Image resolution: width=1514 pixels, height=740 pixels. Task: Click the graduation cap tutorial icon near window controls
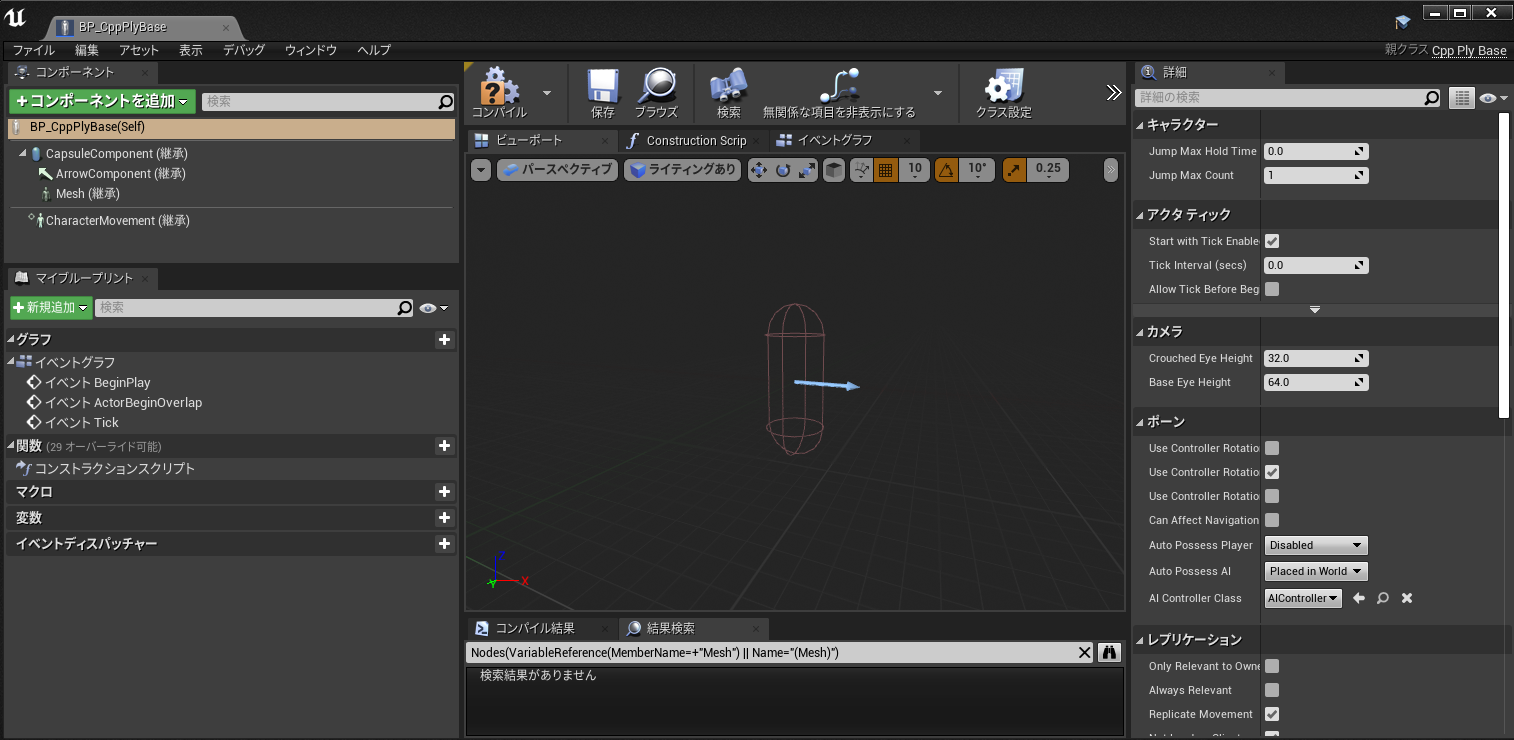click(1403, 21)
